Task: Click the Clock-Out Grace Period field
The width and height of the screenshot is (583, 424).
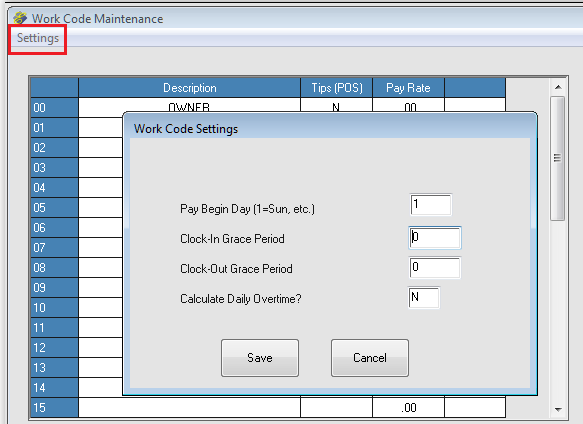Action: (435, 268)
